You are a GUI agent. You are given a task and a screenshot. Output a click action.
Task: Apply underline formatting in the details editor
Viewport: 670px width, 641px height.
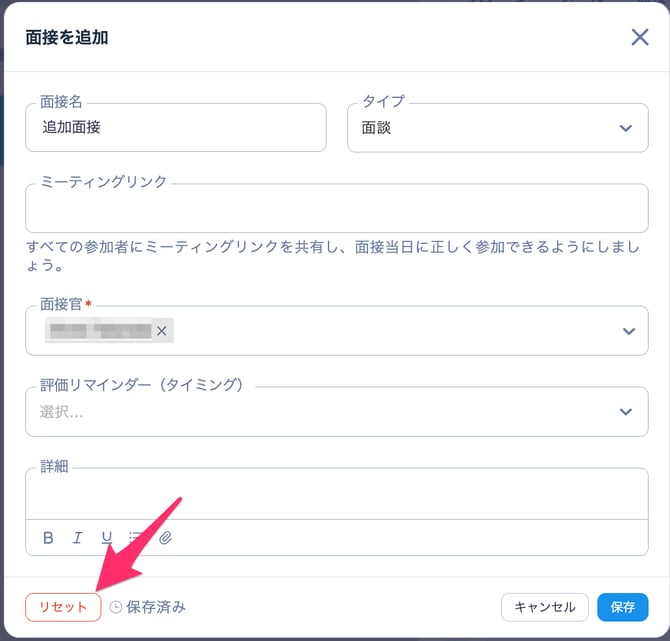tap(106, 538)
